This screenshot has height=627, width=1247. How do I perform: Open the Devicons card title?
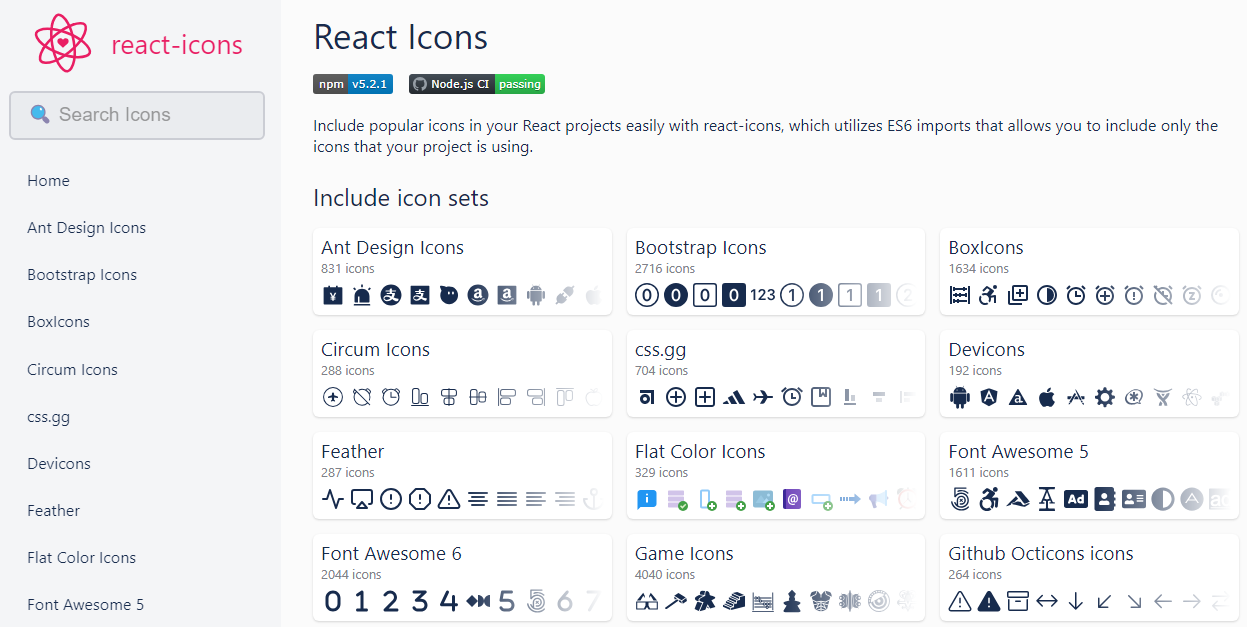point(987,350)
